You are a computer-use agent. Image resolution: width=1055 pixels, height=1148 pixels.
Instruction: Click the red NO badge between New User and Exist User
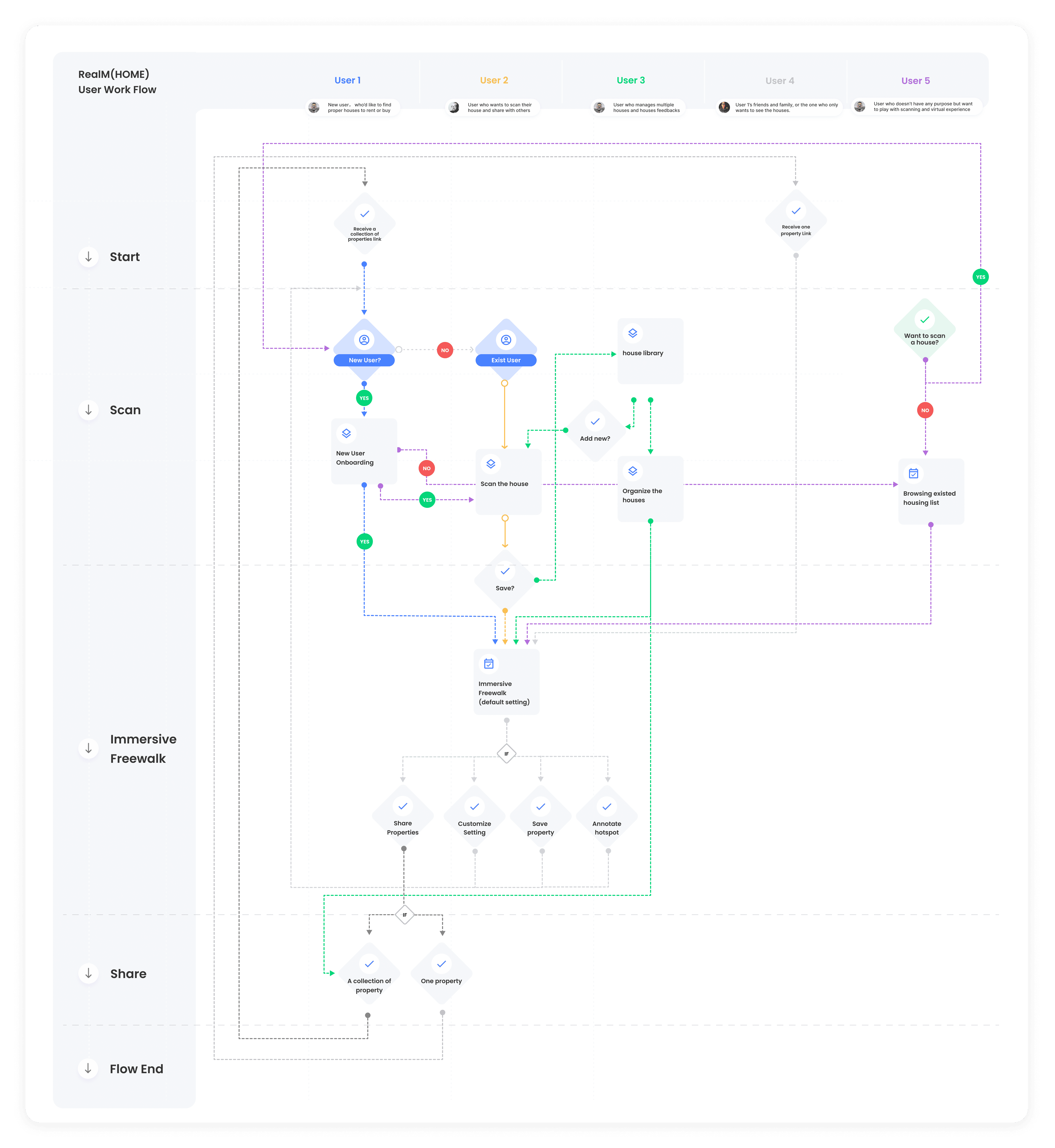click(445, 350)
